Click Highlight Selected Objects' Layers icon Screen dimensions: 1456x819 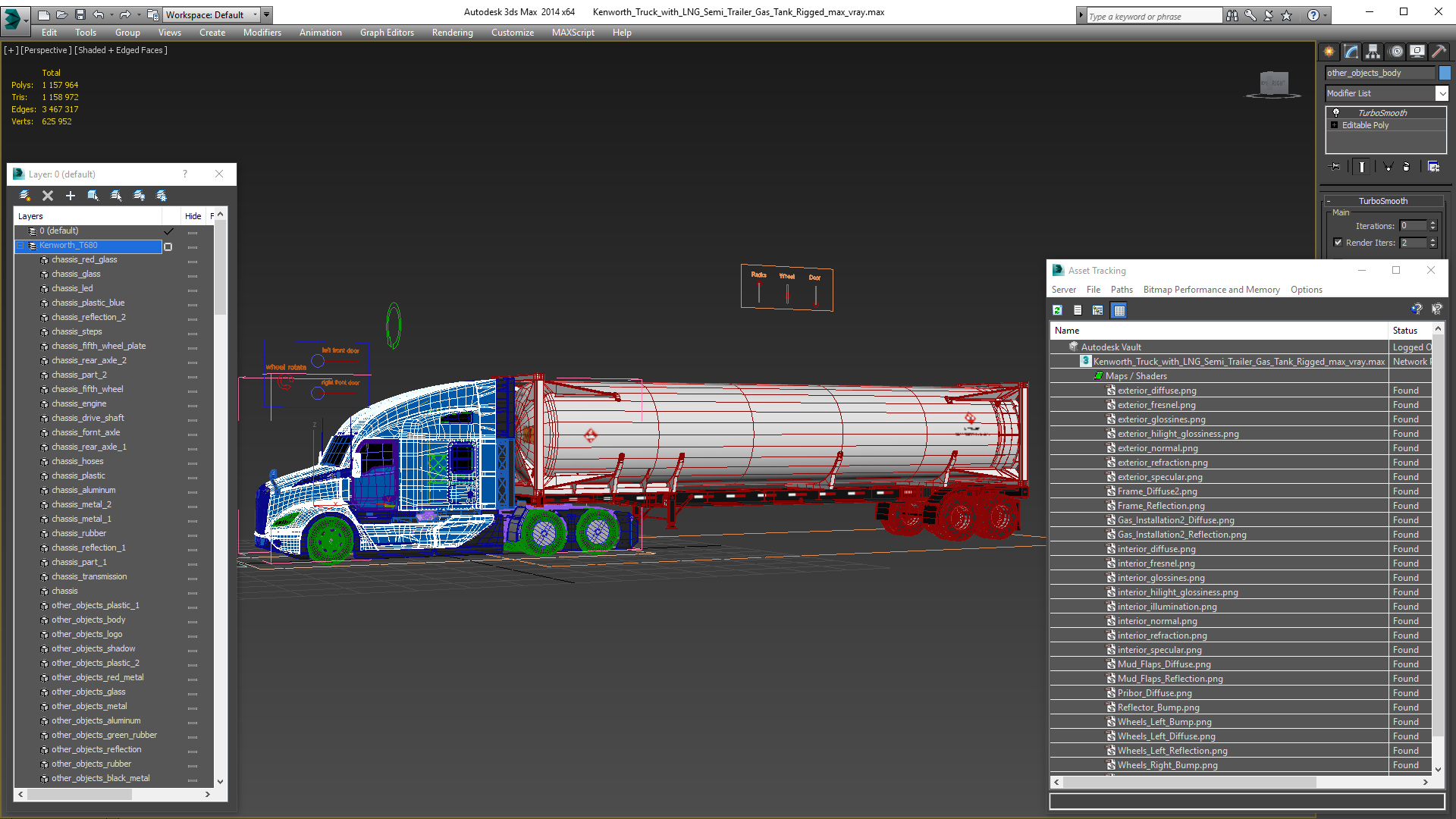pos(116,196)
